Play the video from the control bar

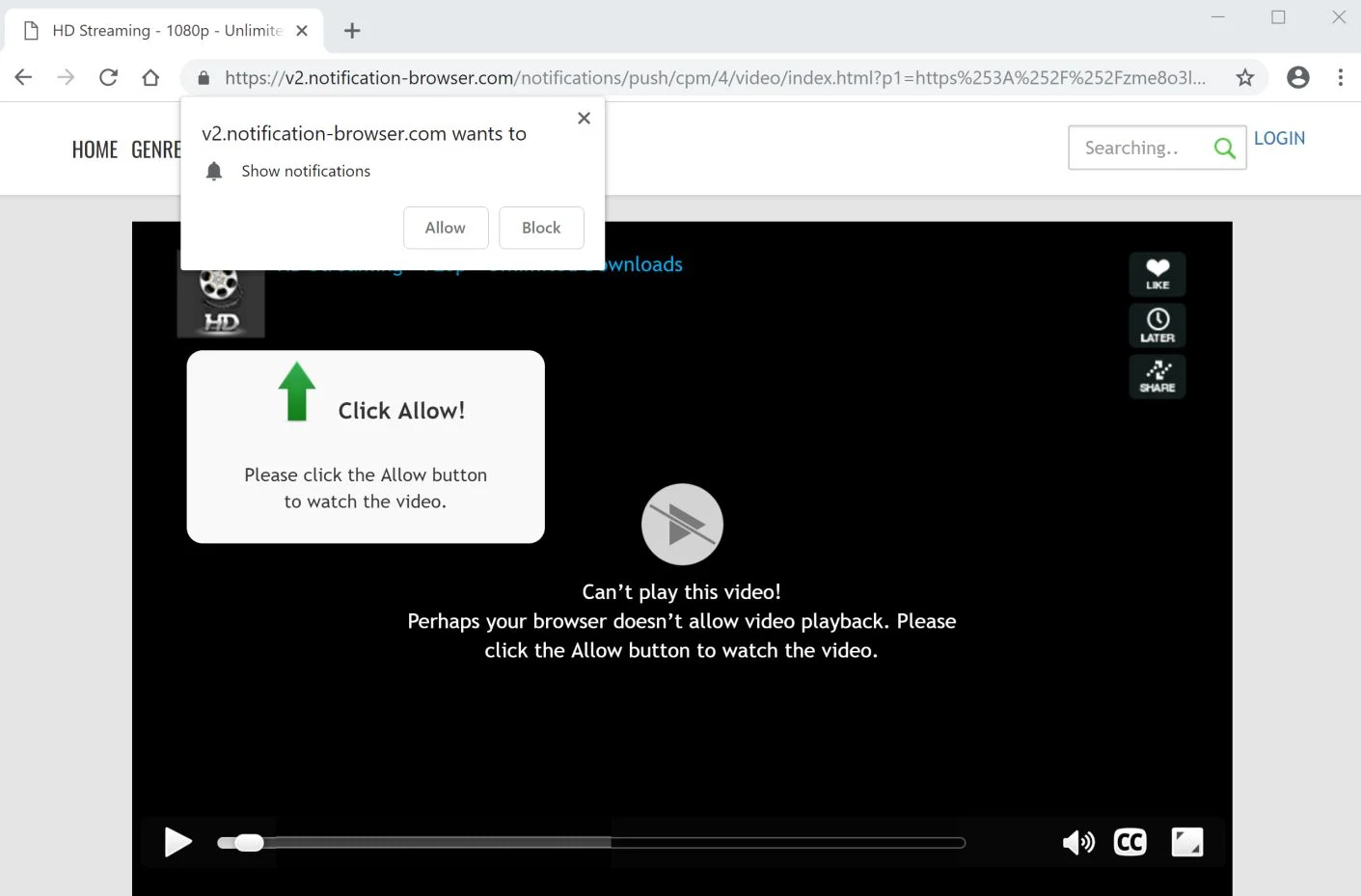[x=178, y=842]
